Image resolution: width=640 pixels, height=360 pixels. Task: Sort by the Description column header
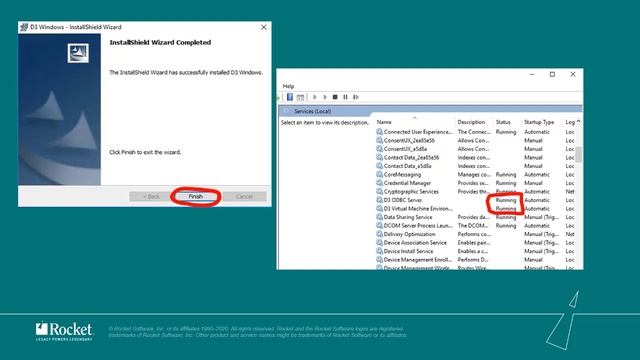click(x=471, y=122)
